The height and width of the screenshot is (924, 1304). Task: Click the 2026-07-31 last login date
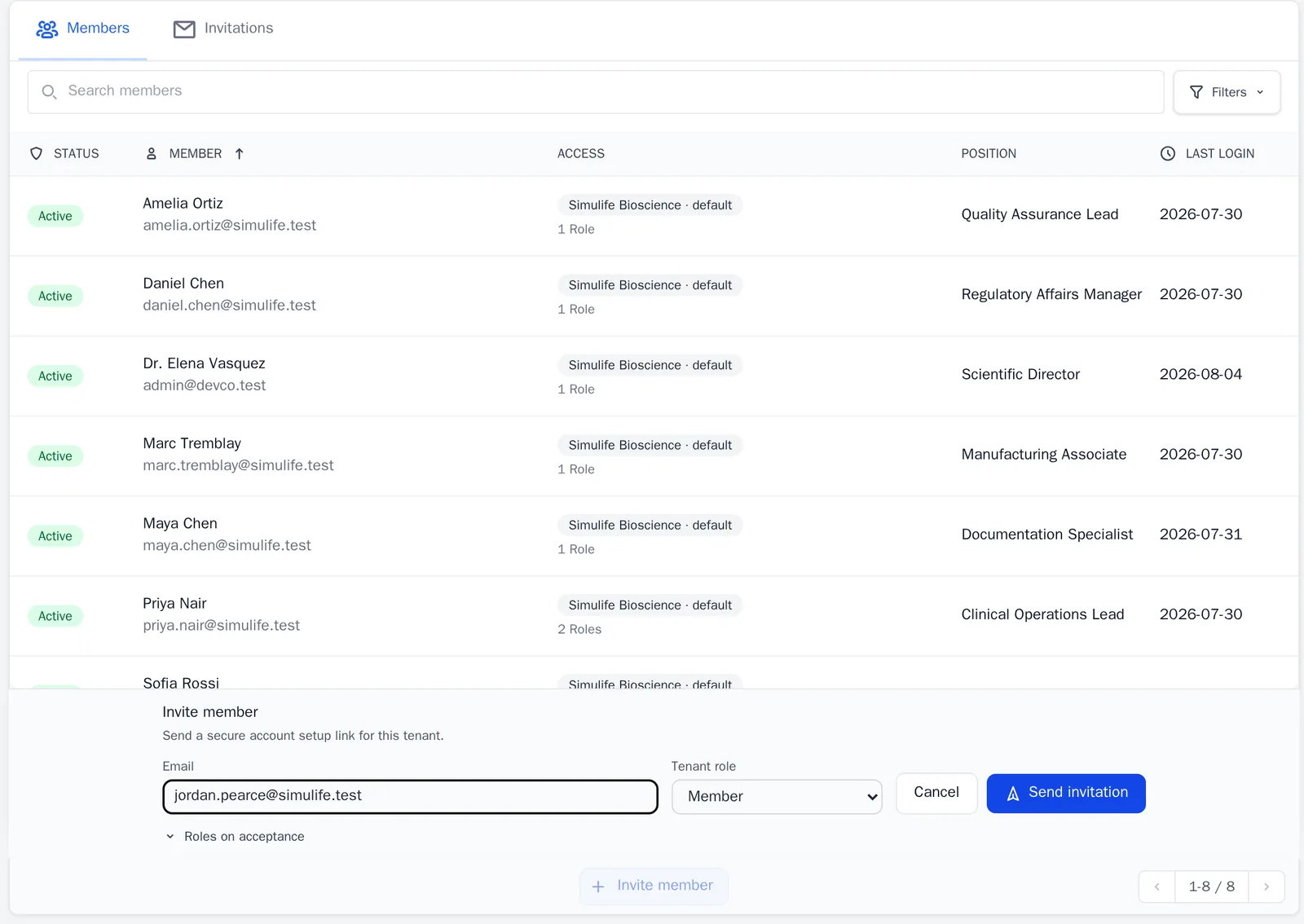(1200, 535)
